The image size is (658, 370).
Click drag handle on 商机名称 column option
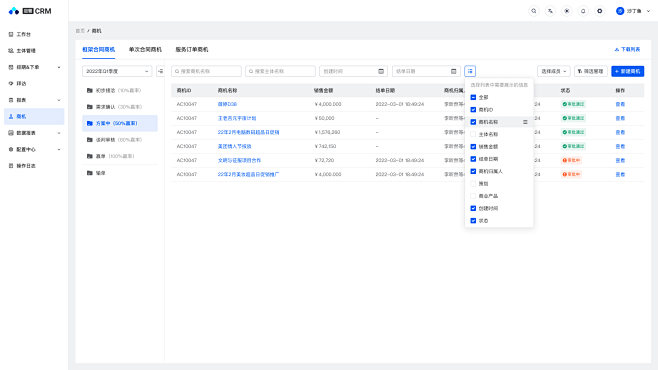pyautogui.click(x=525, y=122)
